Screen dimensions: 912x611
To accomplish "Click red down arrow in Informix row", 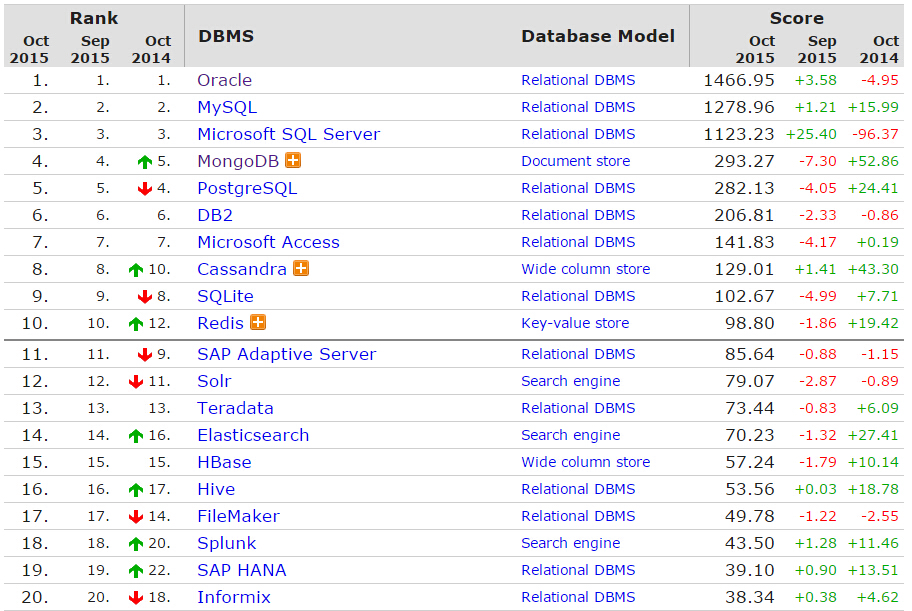I will coord(136,598).
